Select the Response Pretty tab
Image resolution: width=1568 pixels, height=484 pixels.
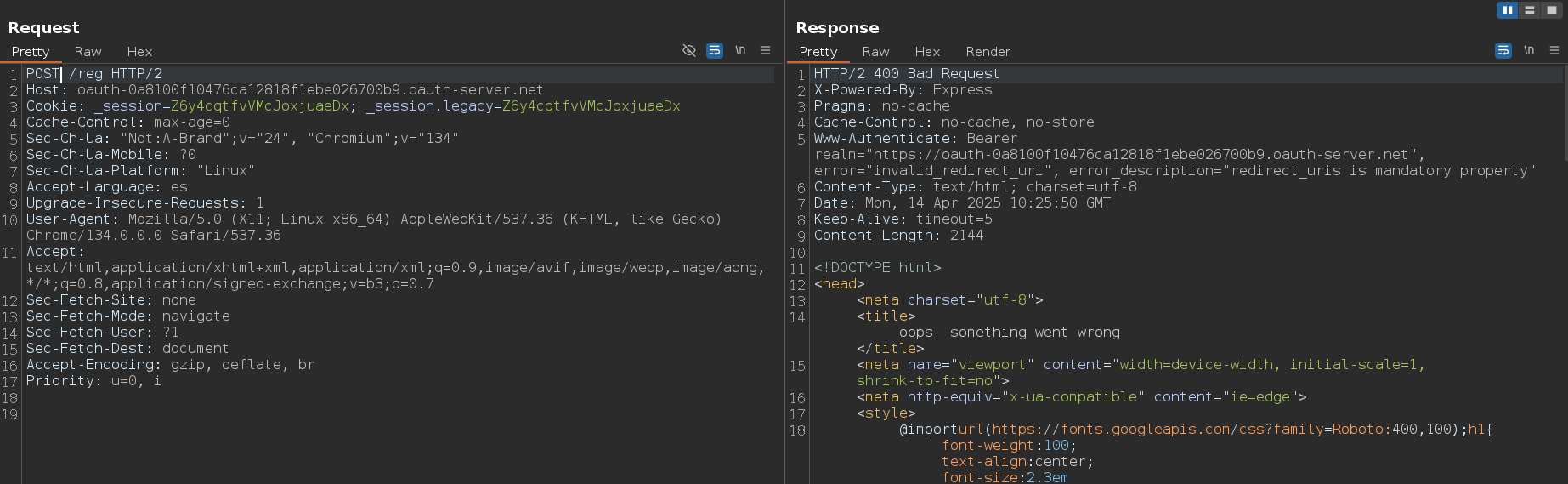818,52
